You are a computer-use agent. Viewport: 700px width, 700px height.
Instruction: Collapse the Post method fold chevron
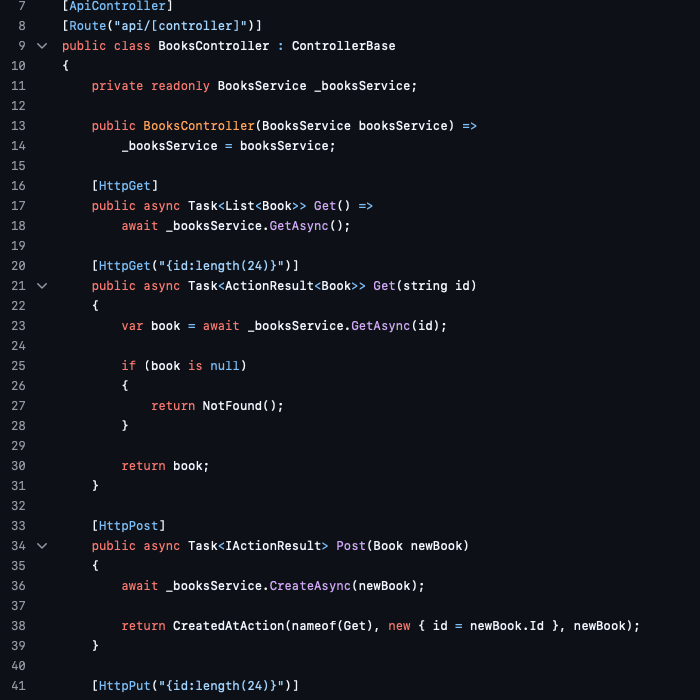point(41,546)
